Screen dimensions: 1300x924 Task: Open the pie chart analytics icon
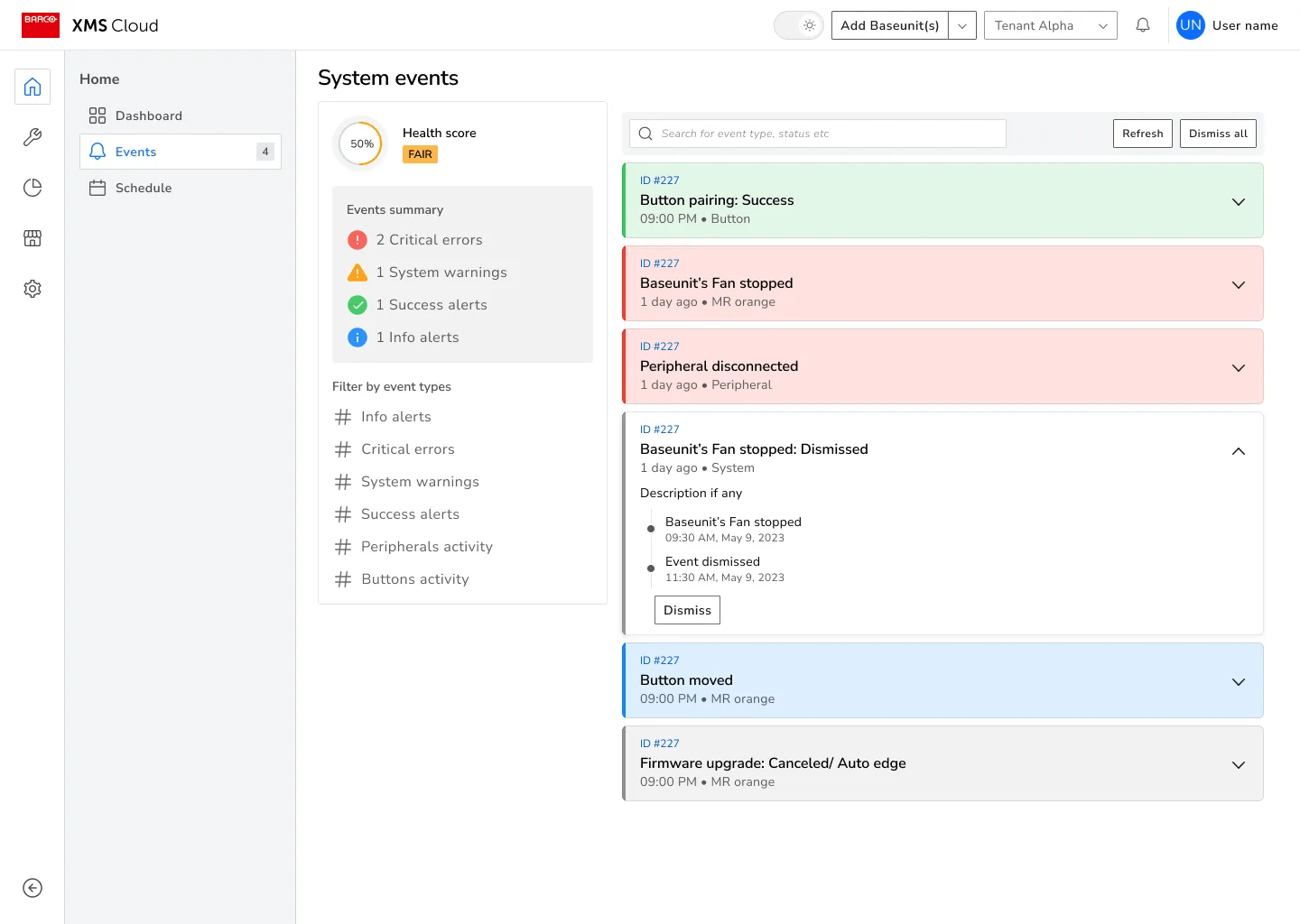tap(32, 188)
